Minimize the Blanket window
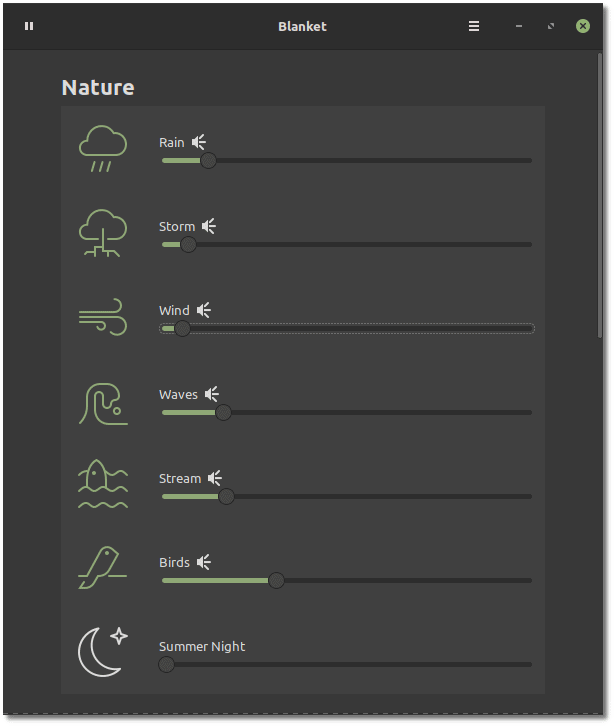This screenshot has width=614, height=726. pyautogui.click(x=519, y=26)
